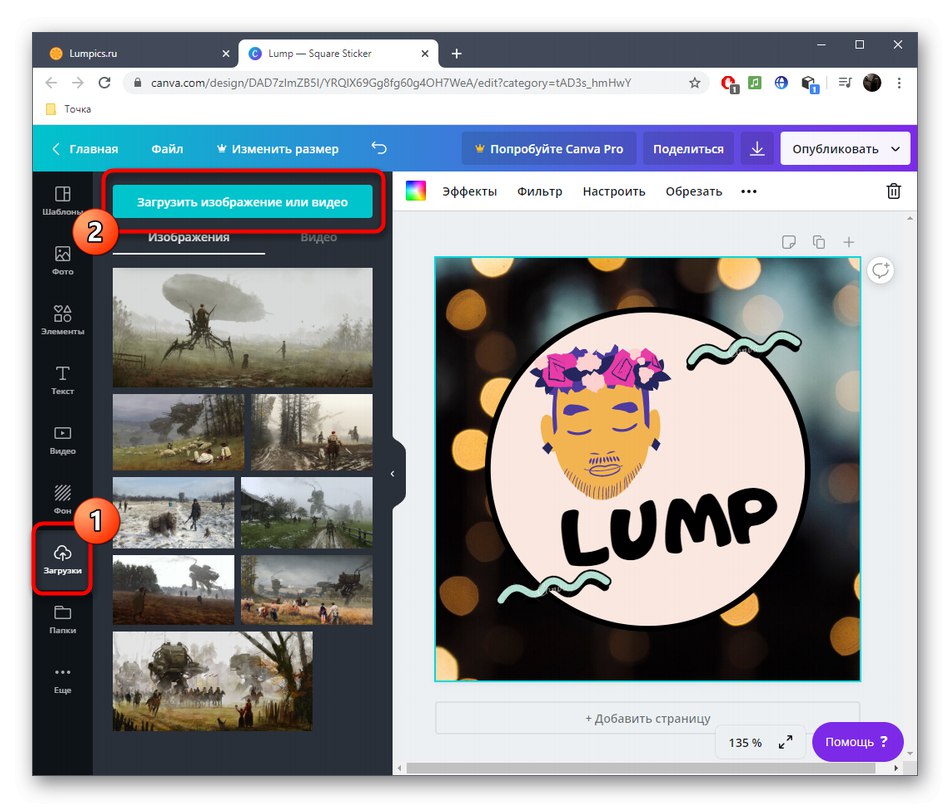
Task: Bookmark this page with star icon
Action: (695, 82)
